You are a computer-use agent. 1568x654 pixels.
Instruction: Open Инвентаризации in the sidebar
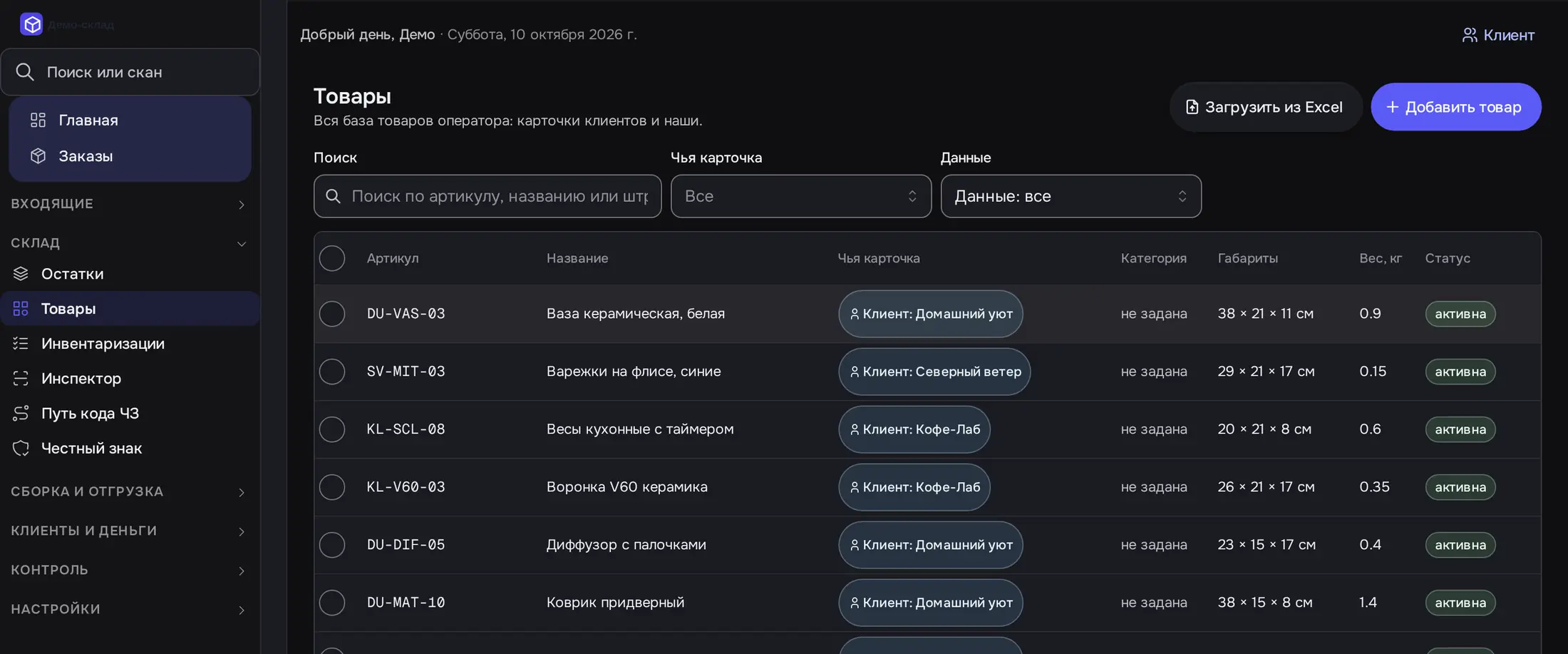(x=130, y=343)
